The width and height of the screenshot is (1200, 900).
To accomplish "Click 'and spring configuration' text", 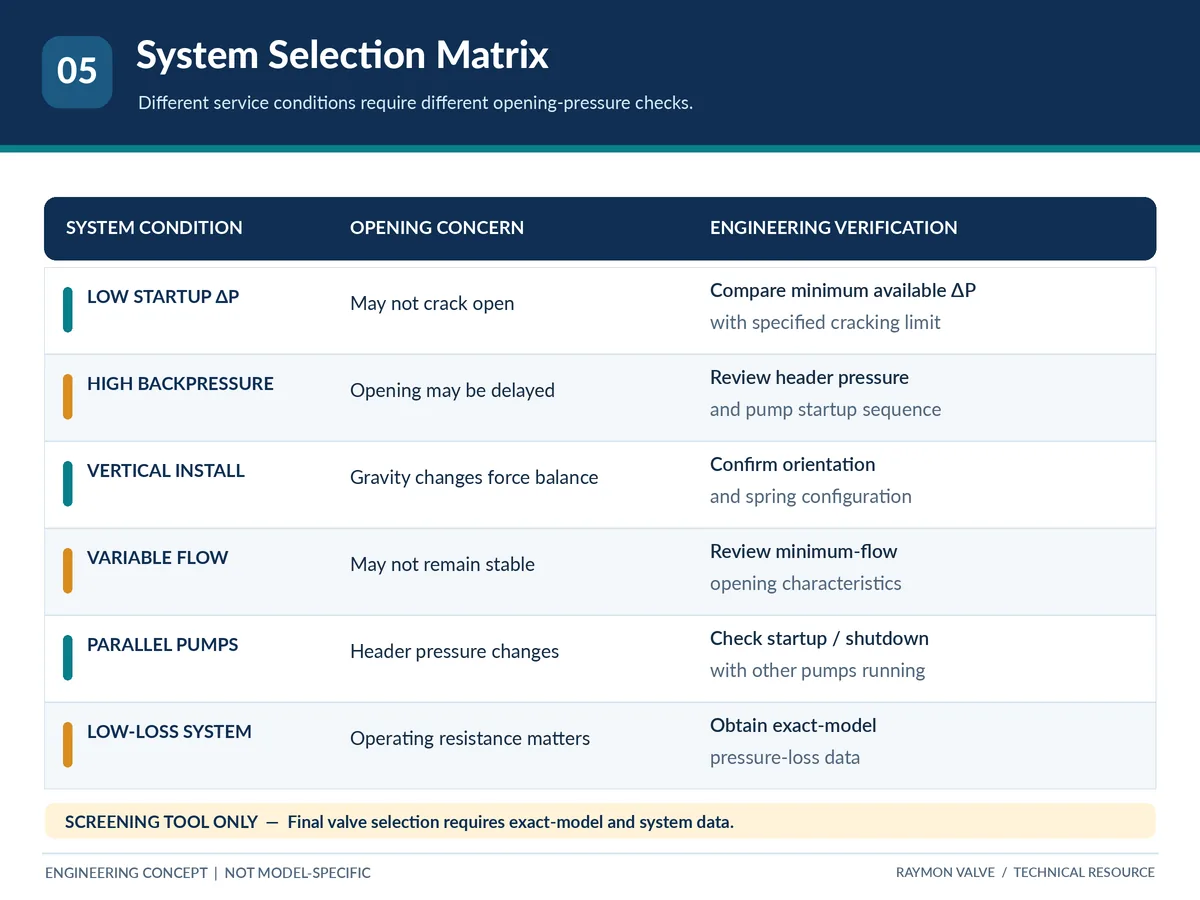I will point(811,497).
